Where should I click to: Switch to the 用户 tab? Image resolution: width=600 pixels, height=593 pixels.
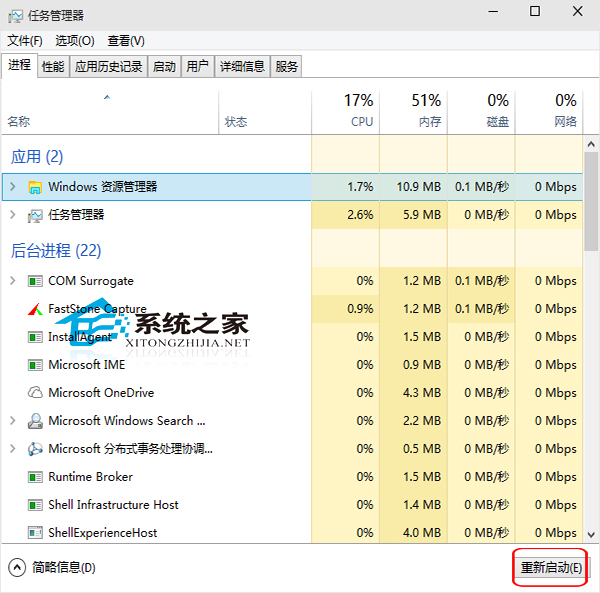197,67
